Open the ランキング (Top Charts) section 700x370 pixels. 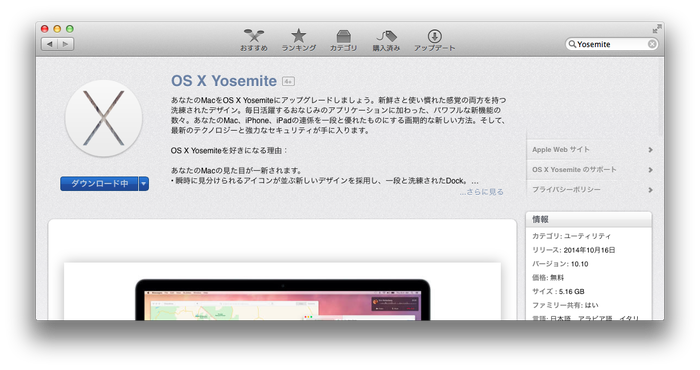point(299,40)
